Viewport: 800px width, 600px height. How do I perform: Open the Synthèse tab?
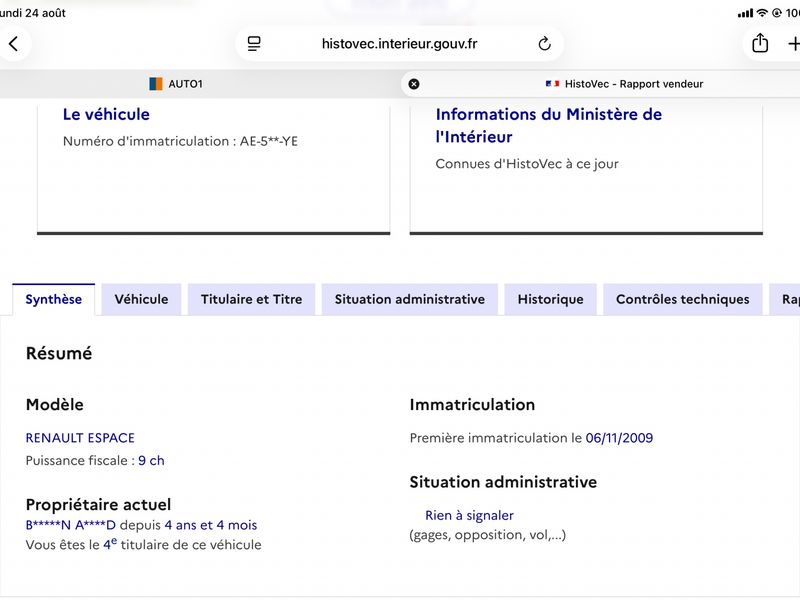point(54,299)
